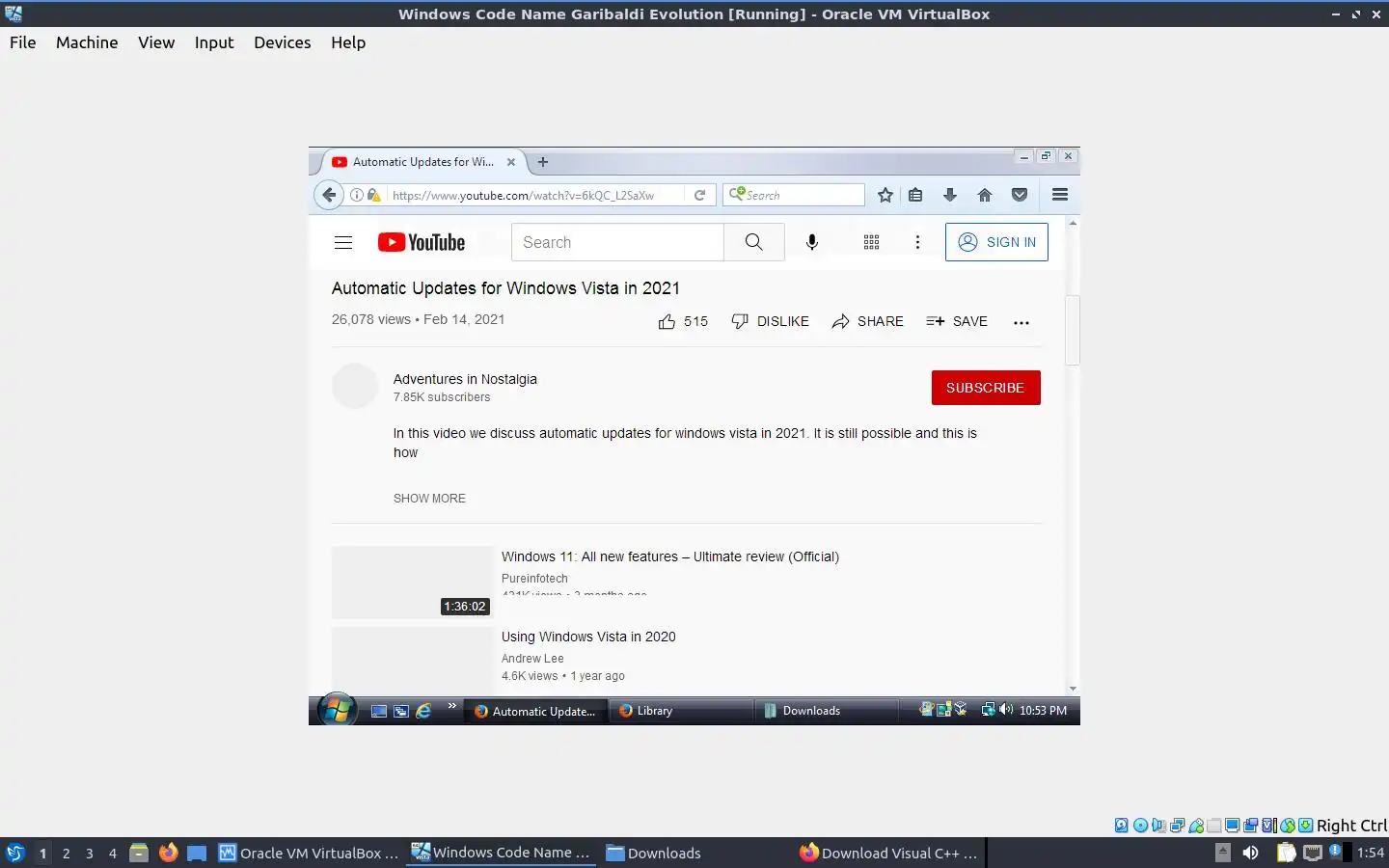
Task: Click the host panel volume icon
Action: click(x=1251, y=853)
